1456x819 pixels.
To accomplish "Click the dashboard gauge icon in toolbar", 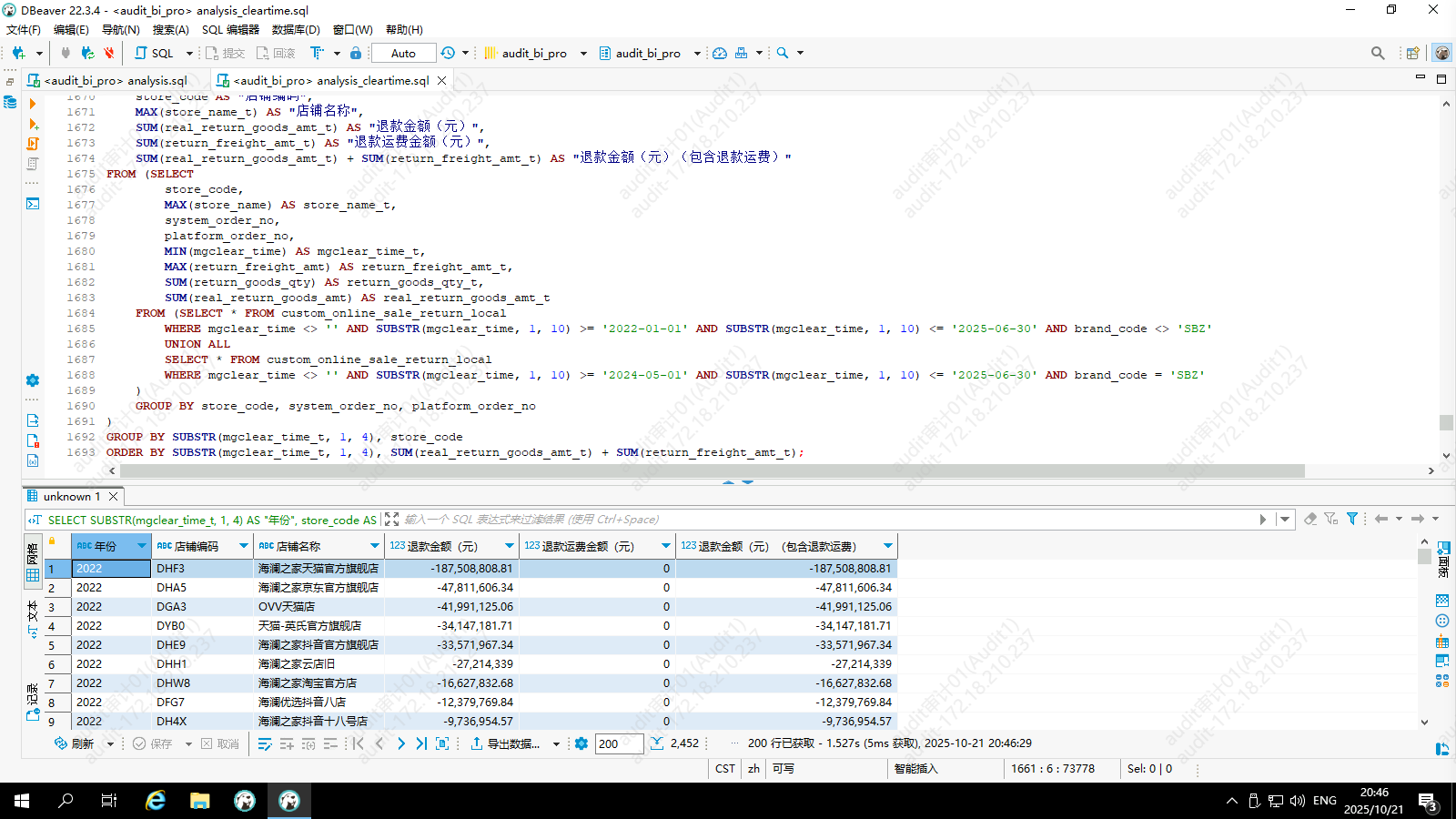I will tap(720, 53).
